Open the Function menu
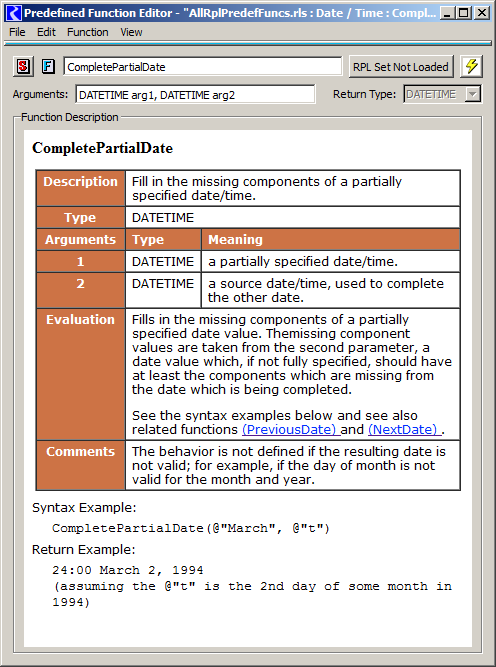Screen dimensions: 496x667 coord(88,32)
